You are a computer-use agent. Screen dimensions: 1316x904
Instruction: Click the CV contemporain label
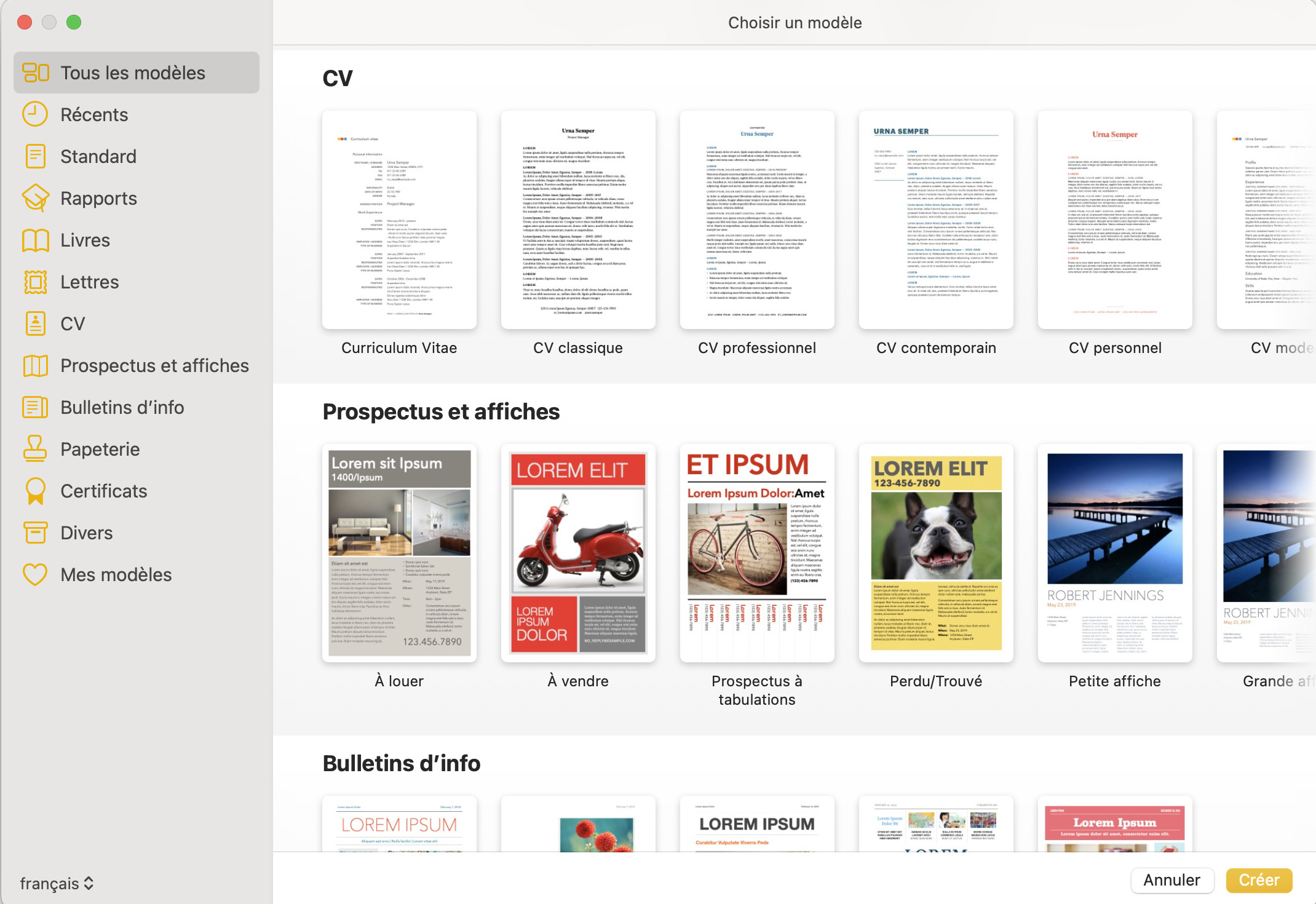pyautogui.click(x=936, y=348)
